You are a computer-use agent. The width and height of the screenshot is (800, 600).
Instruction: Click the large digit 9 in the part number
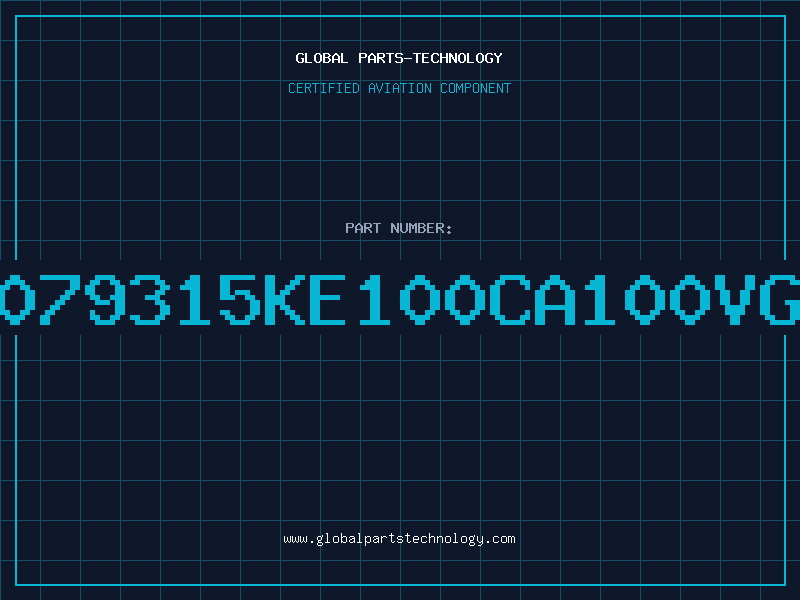(x=105, y=299)
